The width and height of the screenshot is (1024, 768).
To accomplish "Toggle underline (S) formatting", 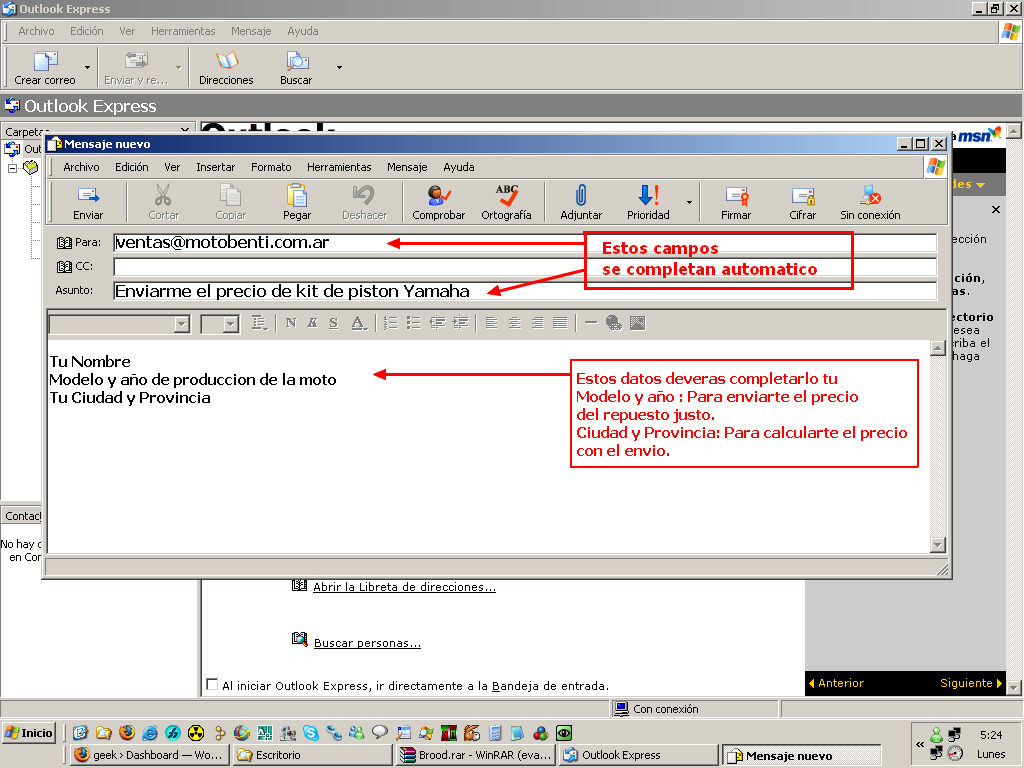I will (334, 323).
